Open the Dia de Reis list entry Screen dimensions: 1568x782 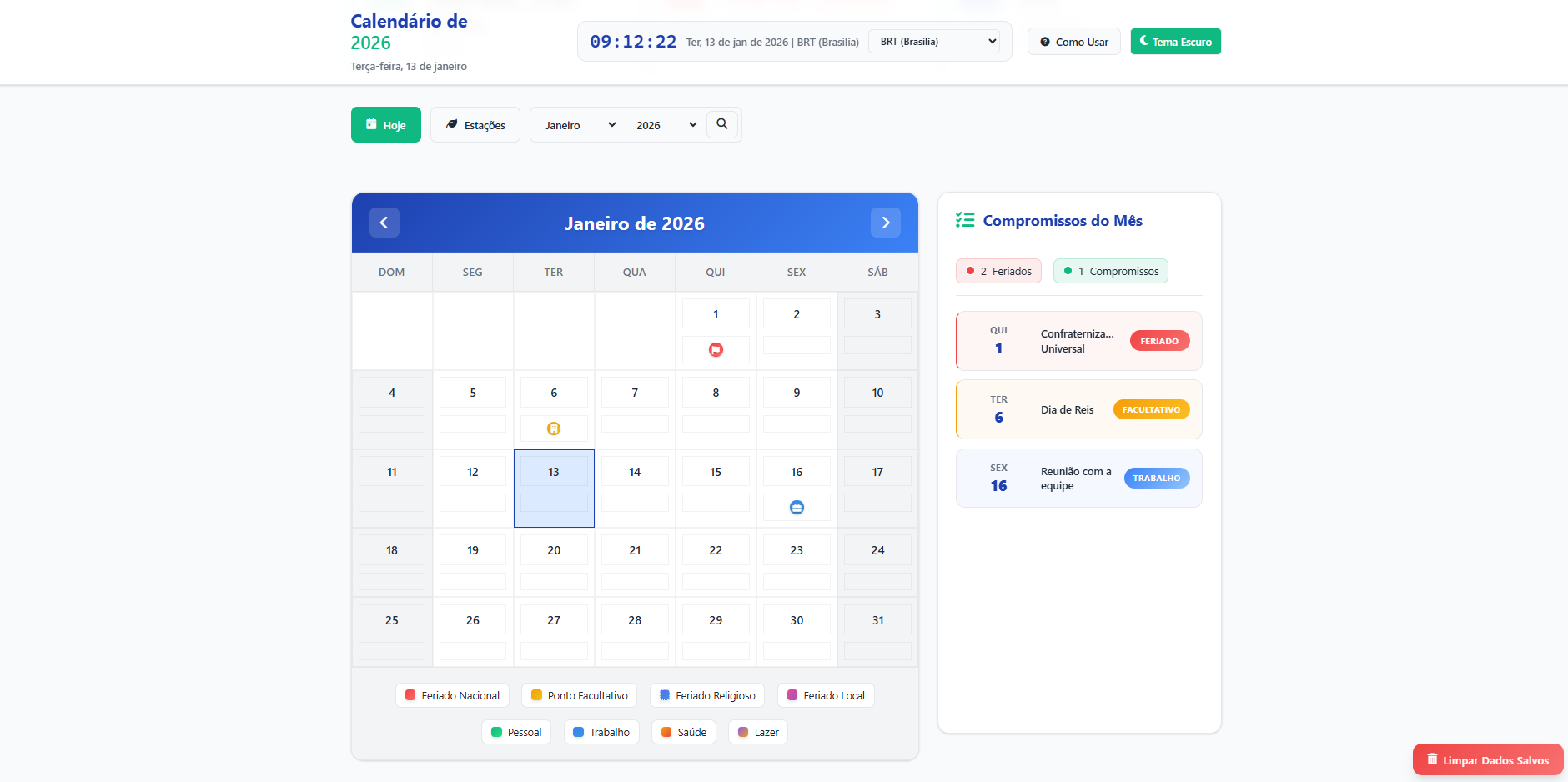1078,409
